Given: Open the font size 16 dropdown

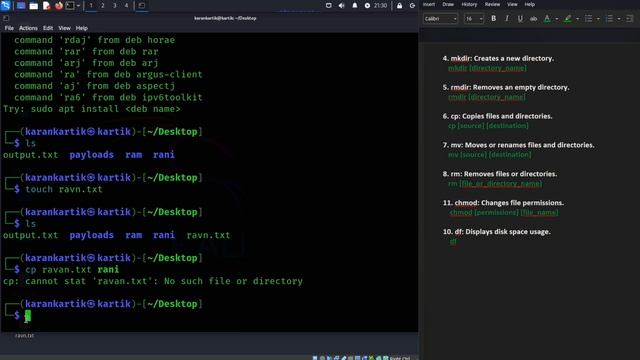Looking at the screenshot, I should (473, 19).
